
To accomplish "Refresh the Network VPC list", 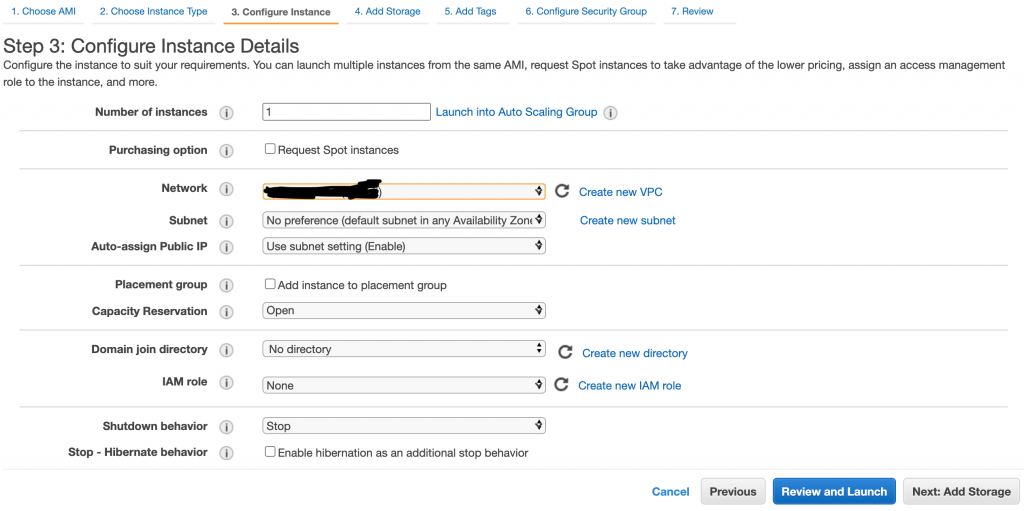I will 562,191.
